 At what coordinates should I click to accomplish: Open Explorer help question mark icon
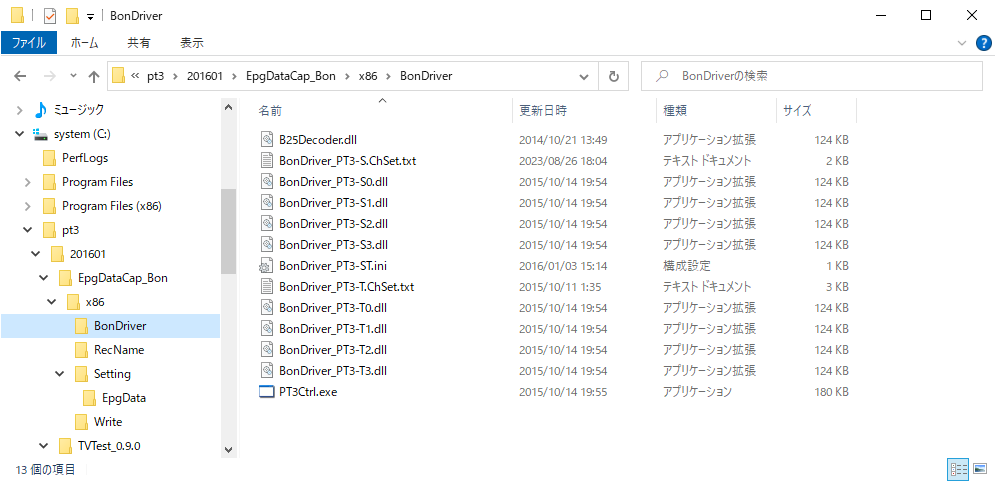pos(983,43)
